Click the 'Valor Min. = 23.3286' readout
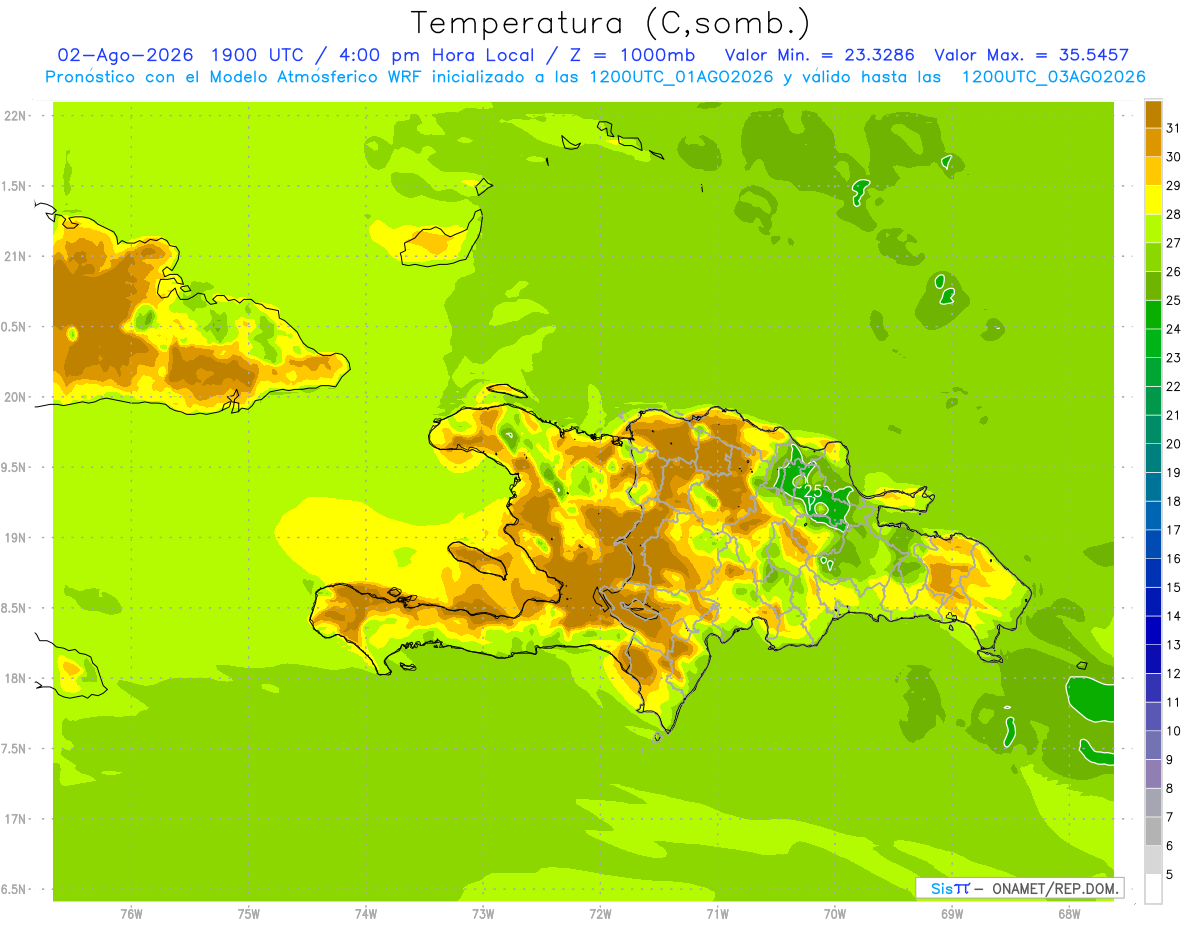 click(x=820, y=55)
